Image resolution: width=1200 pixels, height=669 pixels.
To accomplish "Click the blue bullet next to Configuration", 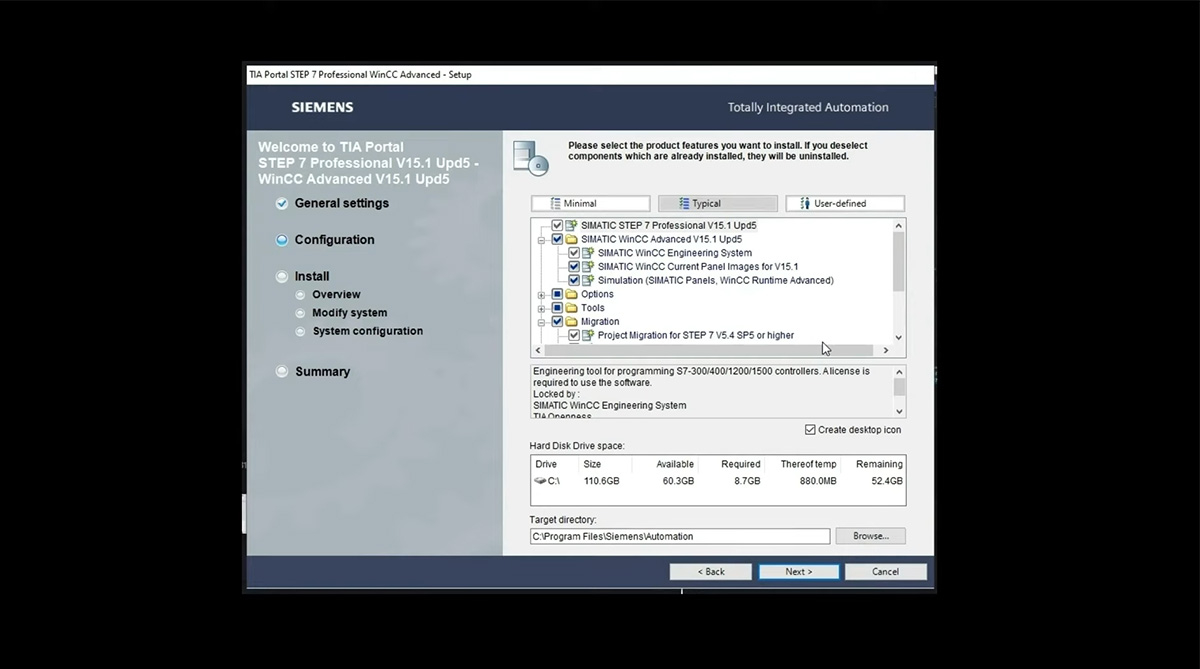I will click(x=282, y=240).
